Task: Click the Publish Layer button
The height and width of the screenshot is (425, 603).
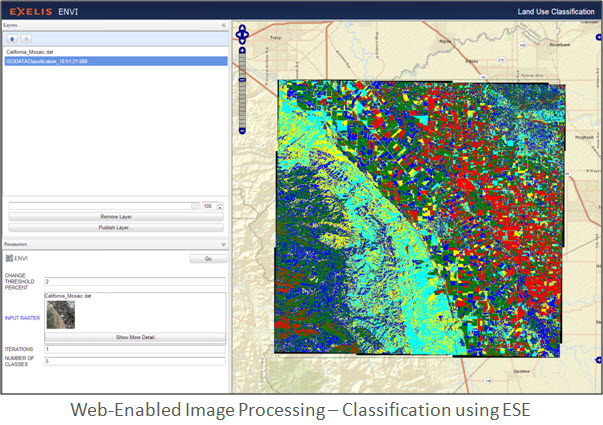Action: pos(115,227)
